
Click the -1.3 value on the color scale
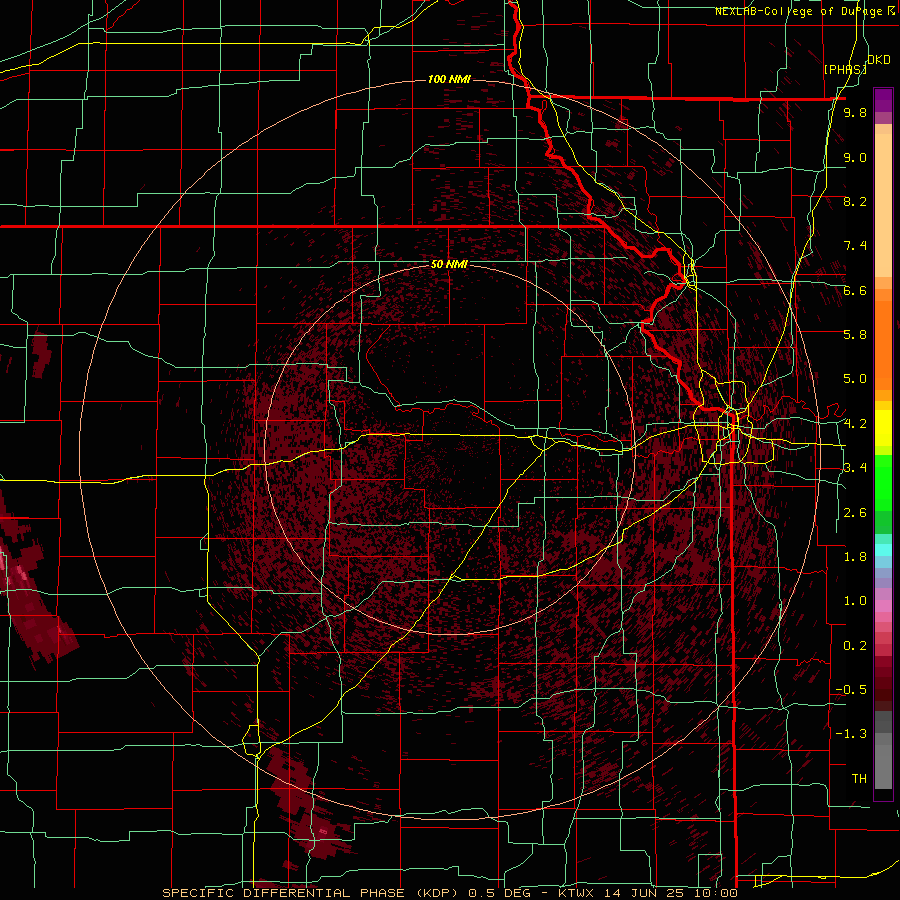tap(851, 734)
